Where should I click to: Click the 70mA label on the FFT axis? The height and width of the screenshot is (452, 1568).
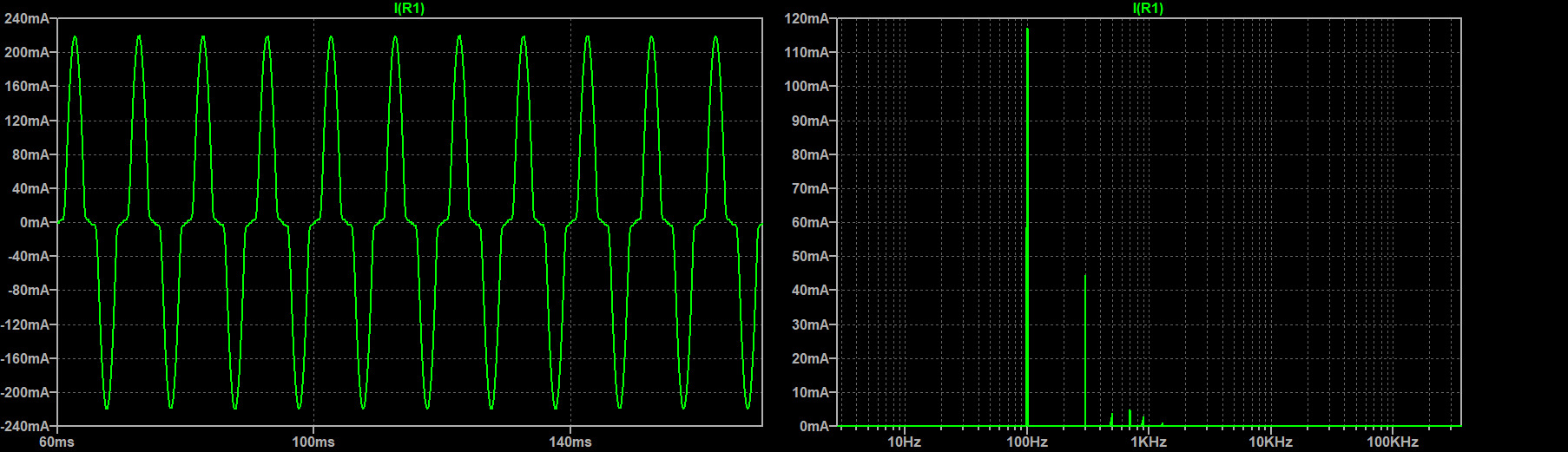click(811, 188)
